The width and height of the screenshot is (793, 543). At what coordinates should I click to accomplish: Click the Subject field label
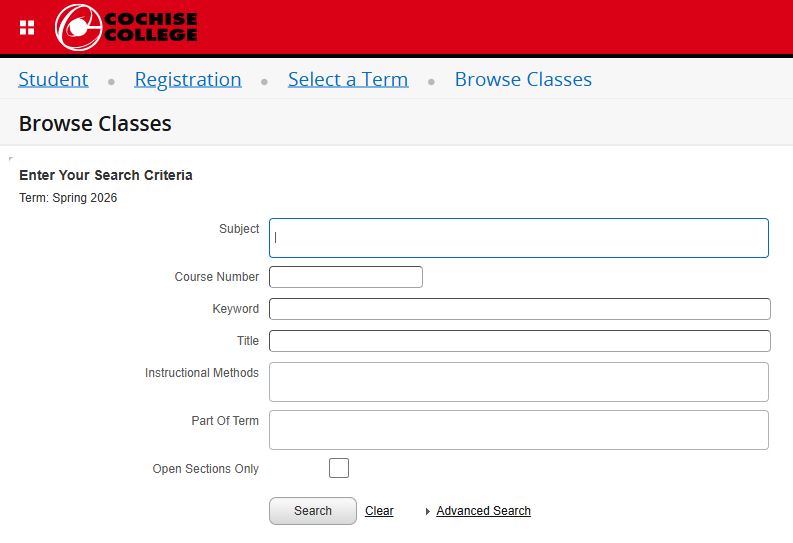(239, 229)
